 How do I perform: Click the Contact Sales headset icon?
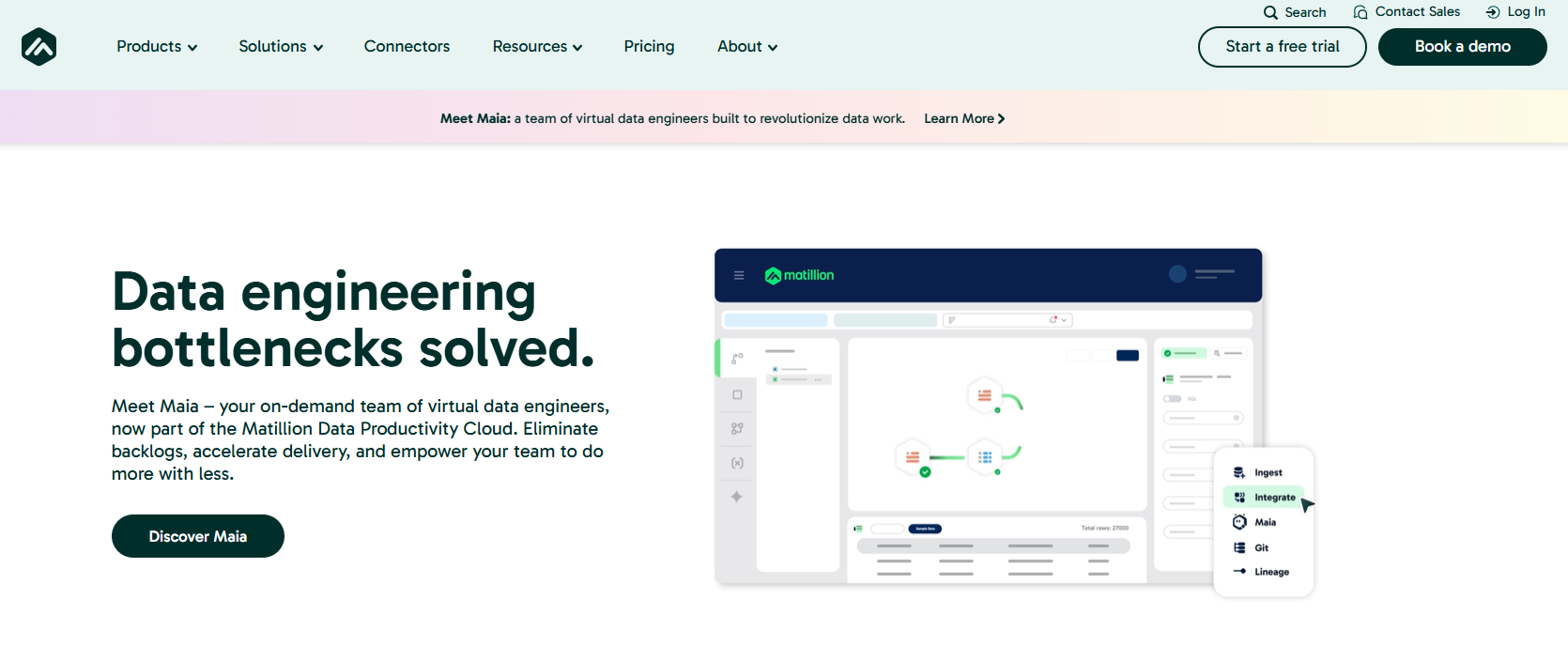click(x=1360, y=12)
